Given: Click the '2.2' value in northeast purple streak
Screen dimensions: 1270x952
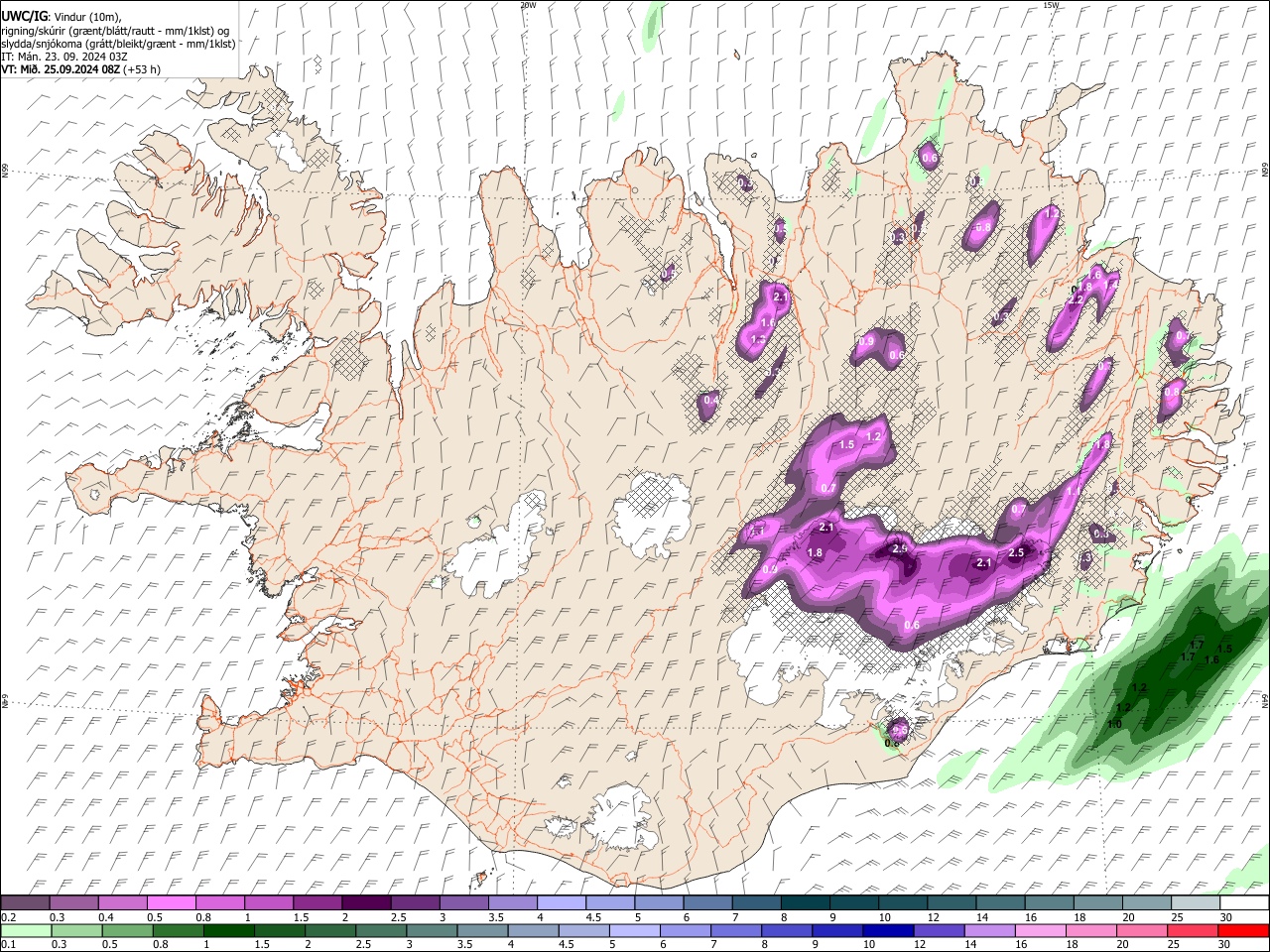Looking at the screenshot, I should (1076, 298).
